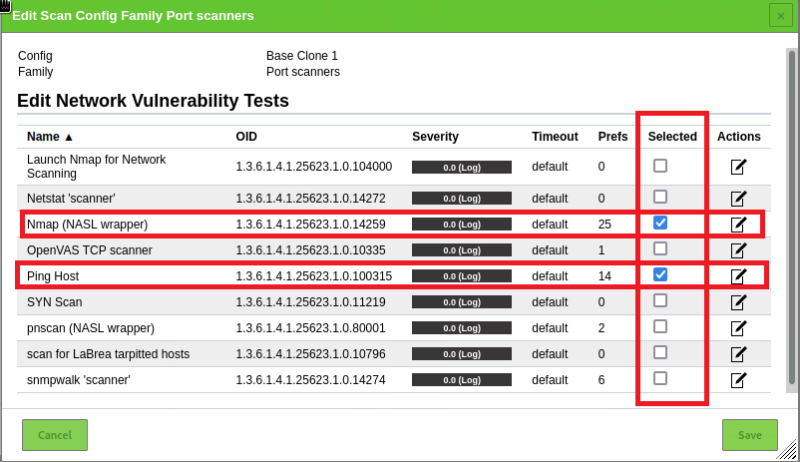Image resolution: width=800 pixels, height=462 pixels.
Task: Close the Edit Scan Config dialog
Action: pyautogui.click(x=780, y=15)
